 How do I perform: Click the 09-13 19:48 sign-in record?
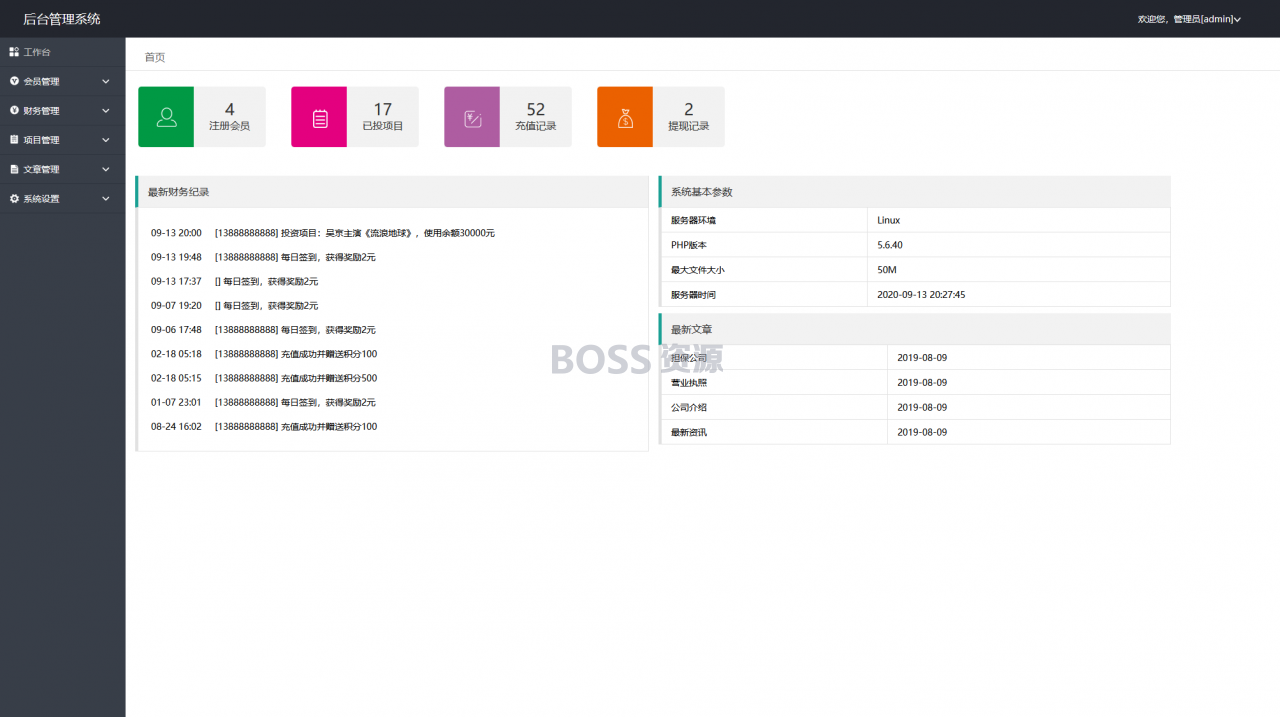263,257
